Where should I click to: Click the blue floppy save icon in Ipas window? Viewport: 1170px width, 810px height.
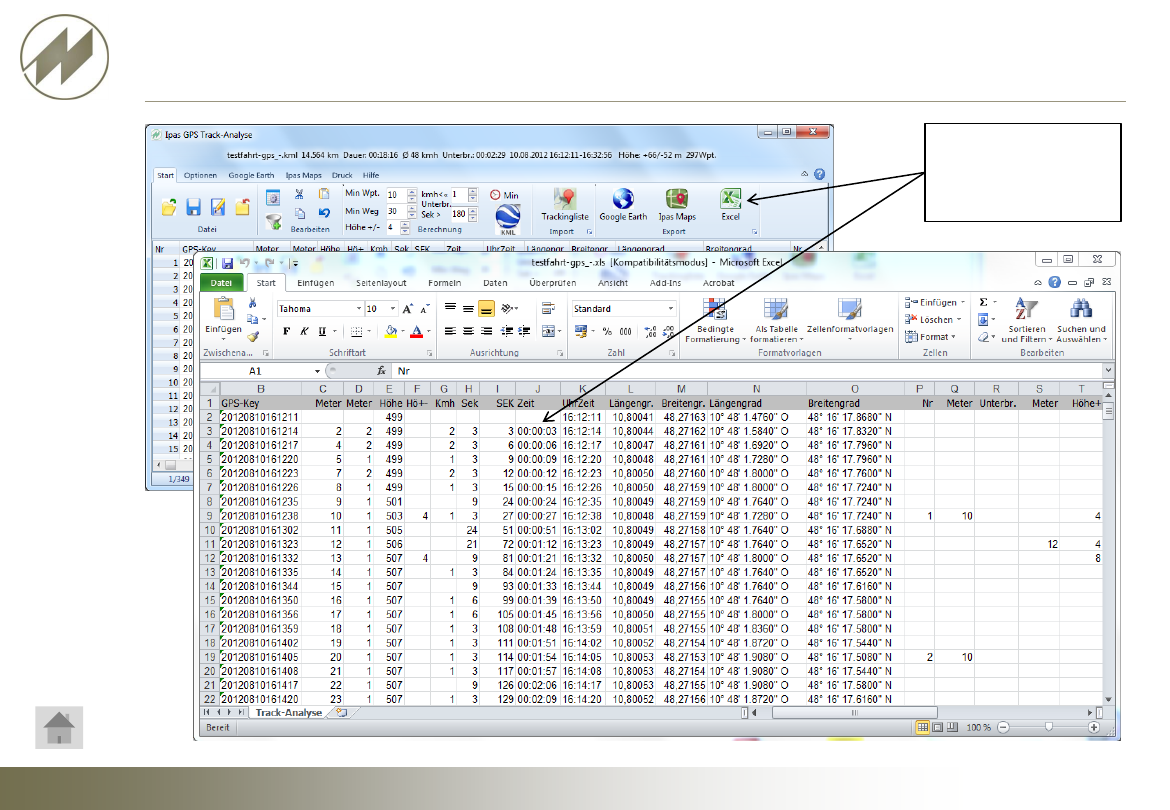point(193,207)
